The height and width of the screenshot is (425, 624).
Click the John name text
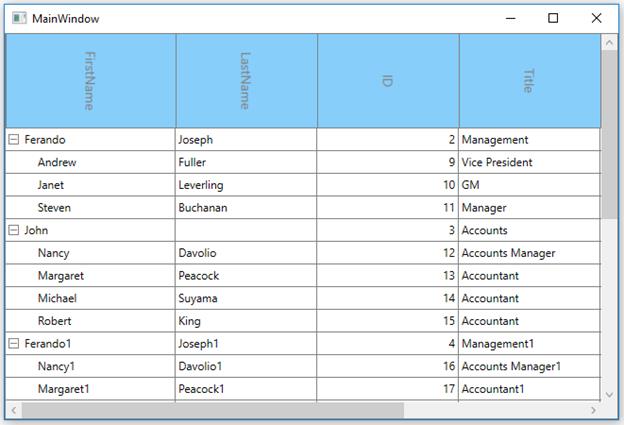(36, 230)
